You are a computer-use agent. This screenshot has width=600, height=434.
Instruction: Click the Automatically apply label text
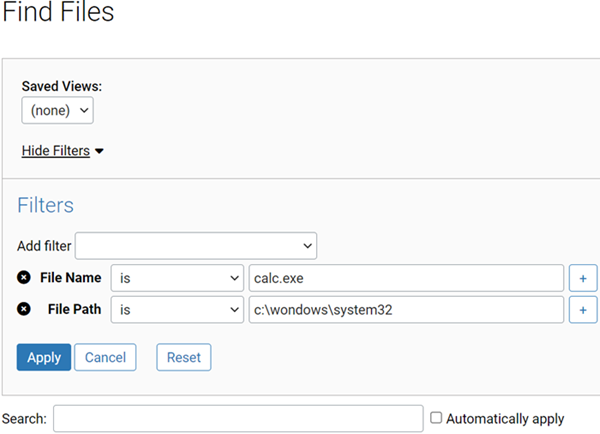pos(505,418)
